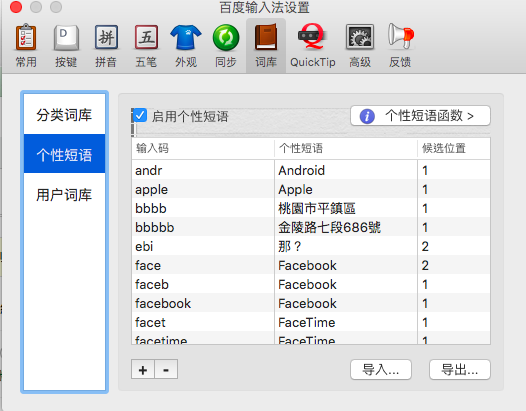Open the 高级 advanced pane
This screenshot has width=526, height=411.
(360, 46)
